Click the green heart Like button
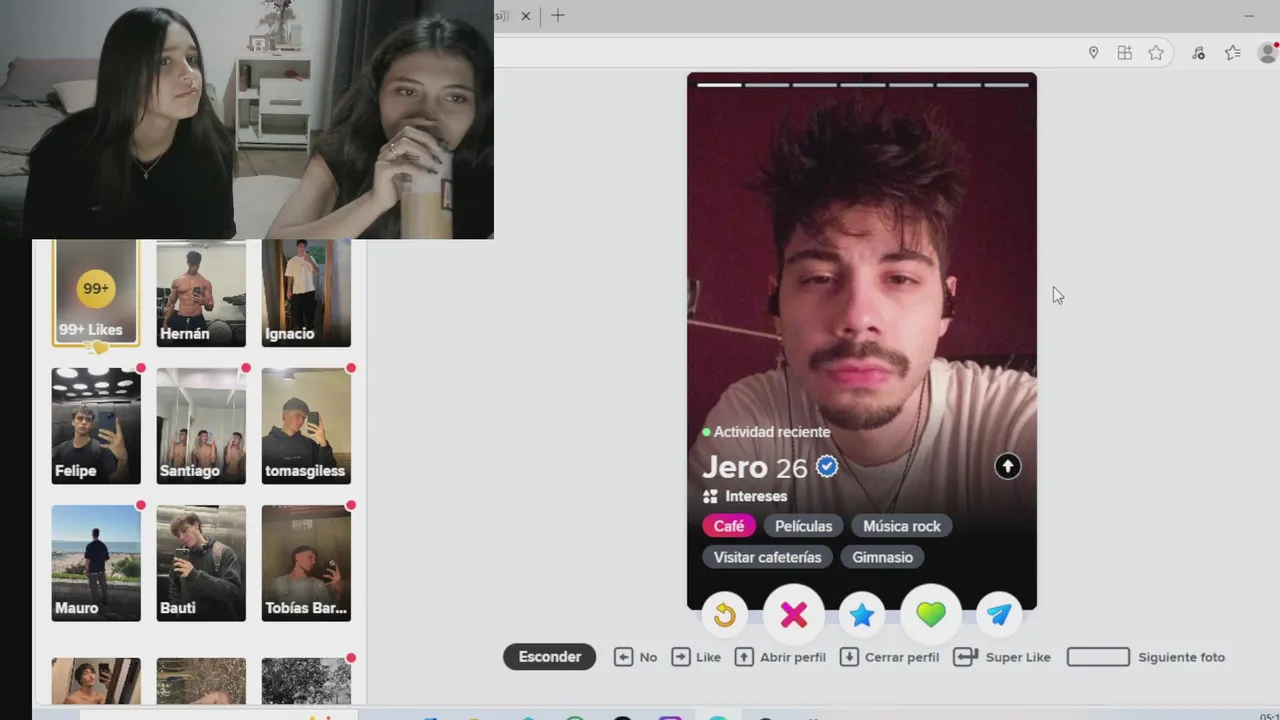1280x720 pixels. 931,615
